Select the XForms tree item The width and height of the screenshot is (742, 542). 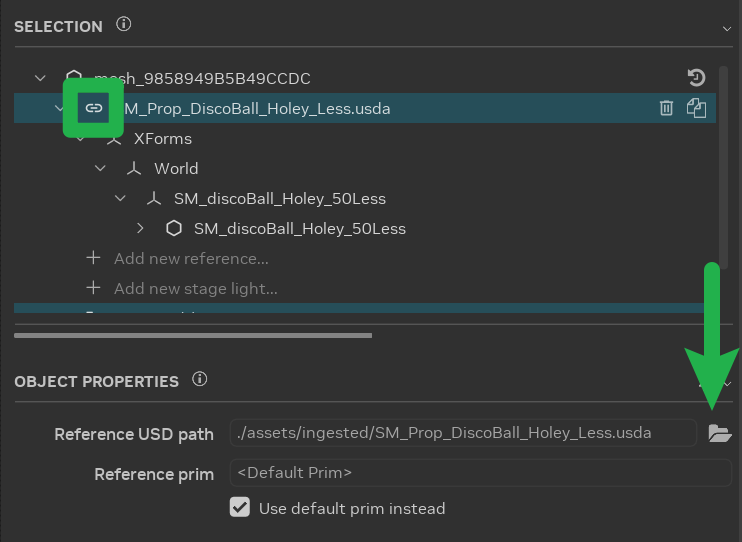tap(162, 138)
